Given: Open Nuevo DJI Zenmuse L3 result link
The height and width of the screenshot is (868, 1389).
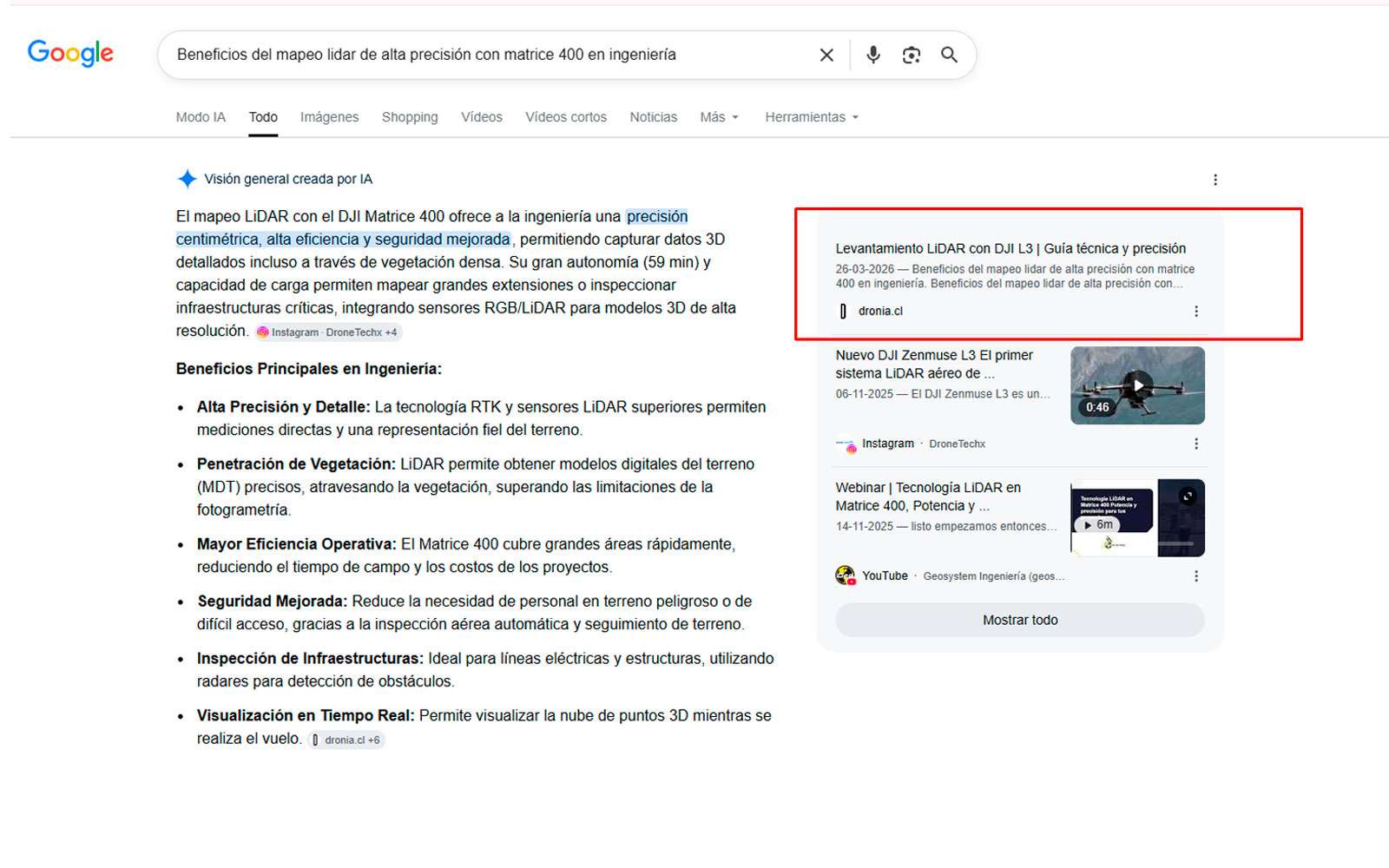Looking at the screenshot, I should click(x=934, y=365).
